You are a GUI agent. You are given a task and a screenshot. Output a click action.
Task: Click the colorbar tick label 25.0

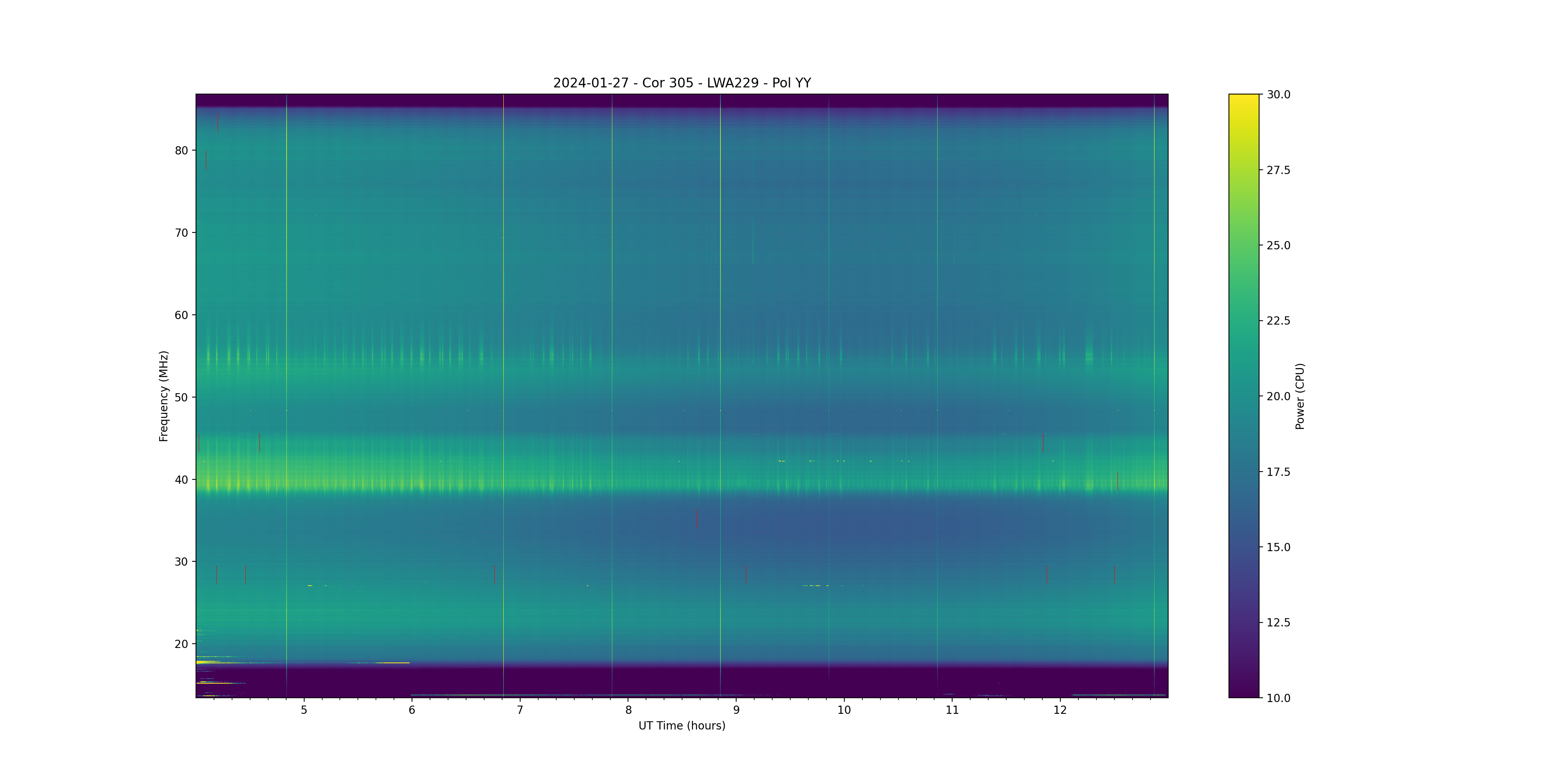(1278, 245)
